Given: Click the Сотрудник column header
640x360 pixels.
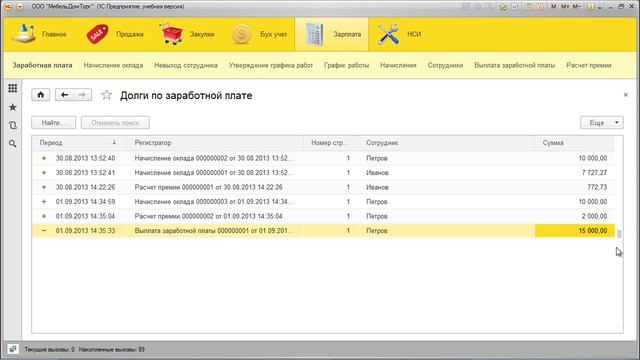Looking at the screenshot, I should [446, 143].
